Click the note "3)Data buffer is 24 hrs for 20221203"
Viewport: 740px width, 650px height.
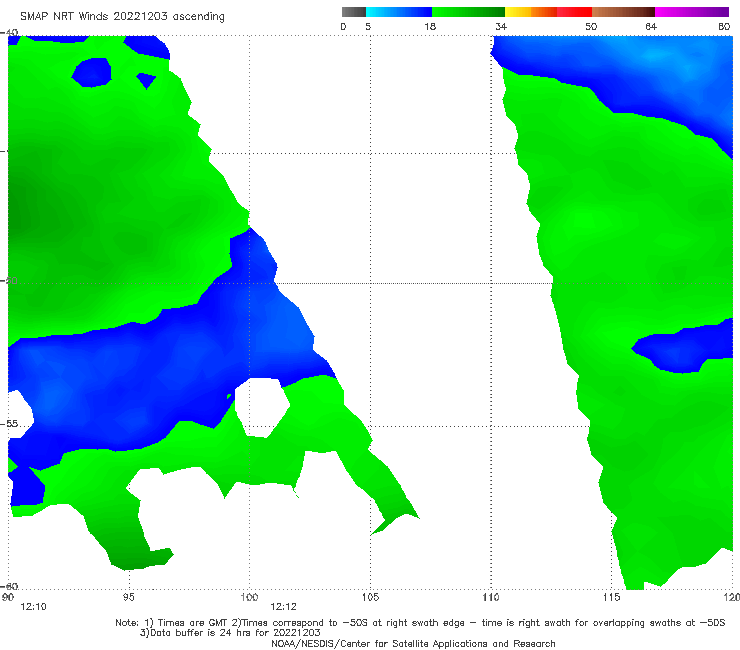(230, 633)
